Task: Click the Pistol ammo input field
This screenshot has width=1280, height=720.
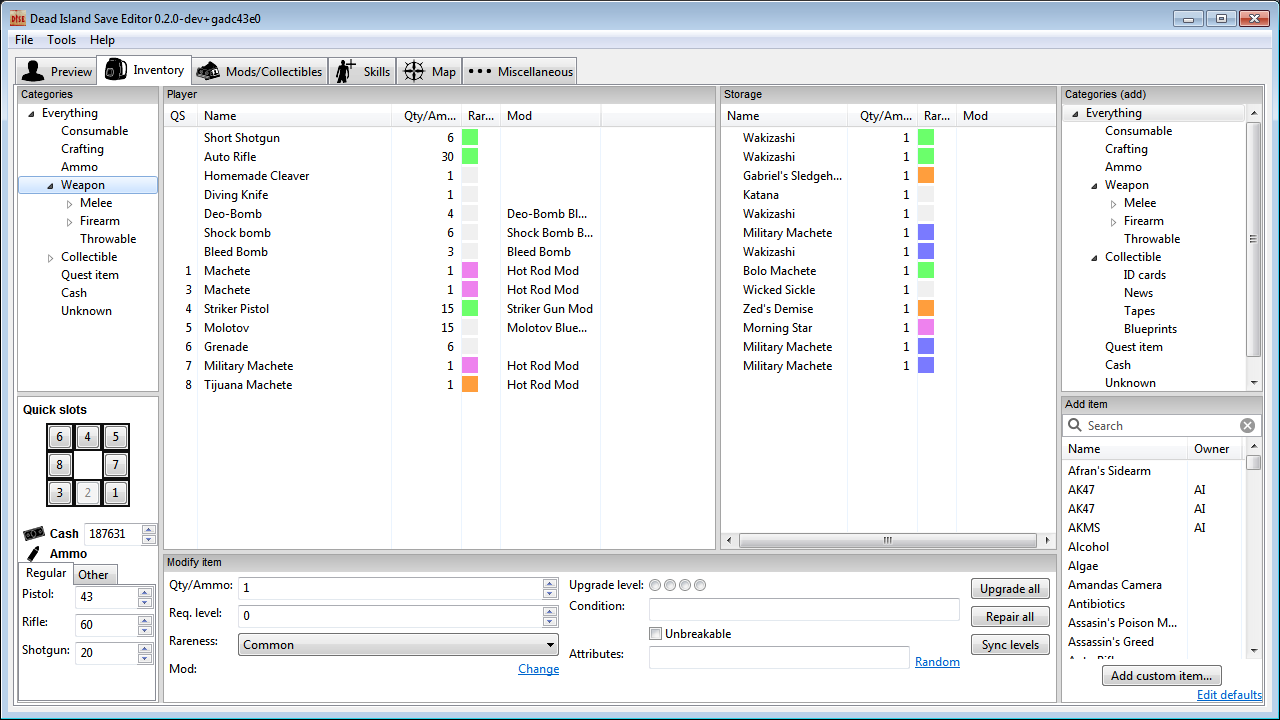Action: [106, 597]
